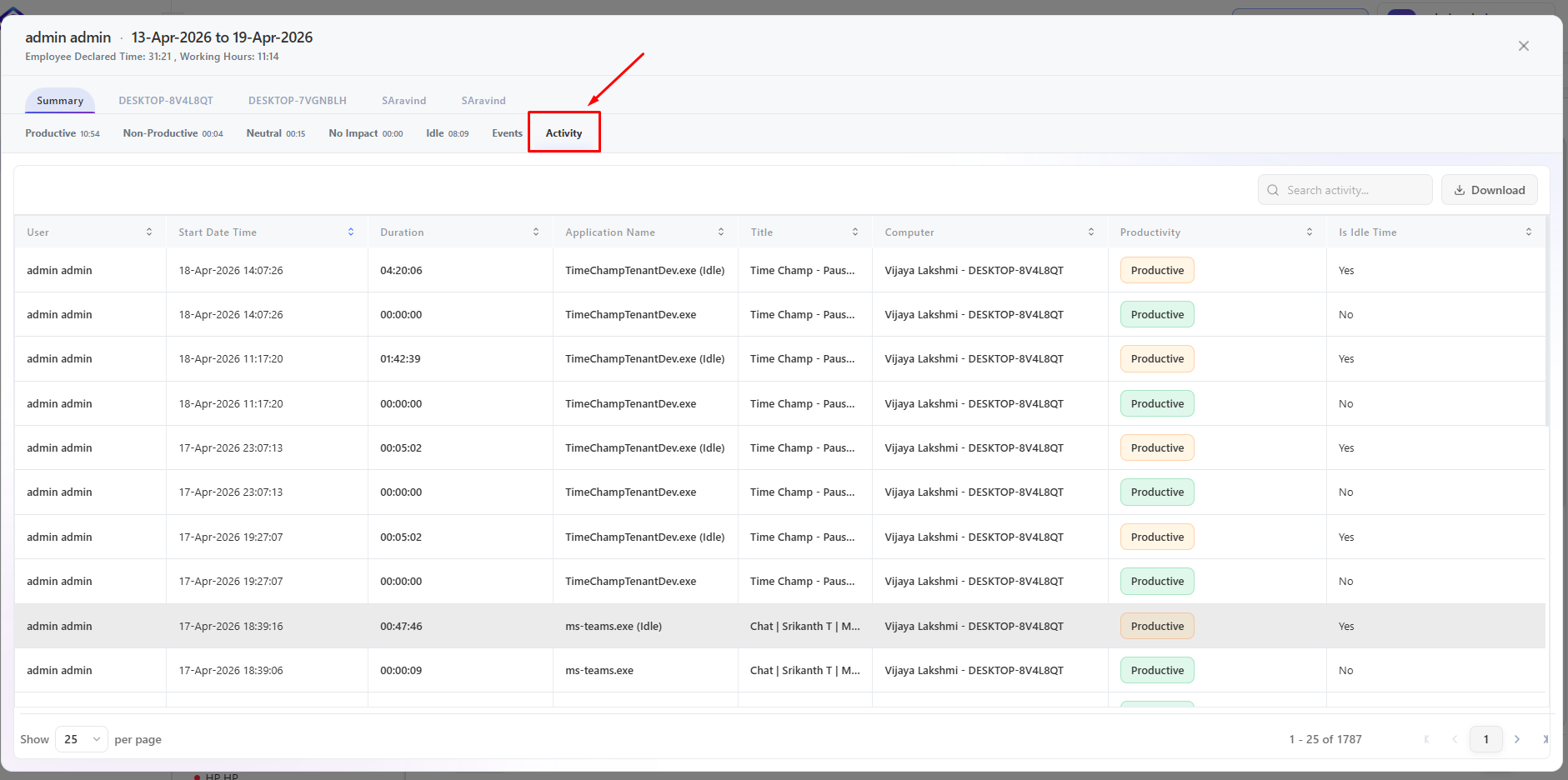Switch to the Summary tab
The height and width of the screenshot is (780, 1568).
(60, 101)
